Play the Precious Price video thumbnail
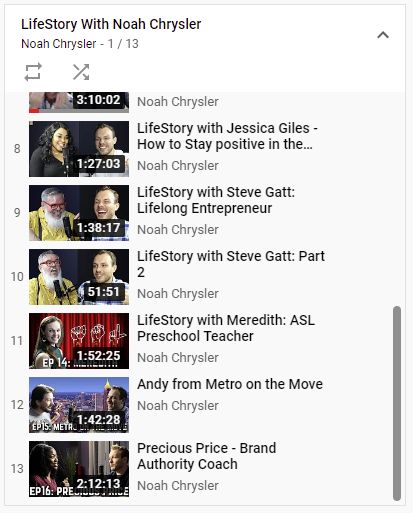Image resolution: width=413 pixels, height=513 pixels. tap(79, 469)
